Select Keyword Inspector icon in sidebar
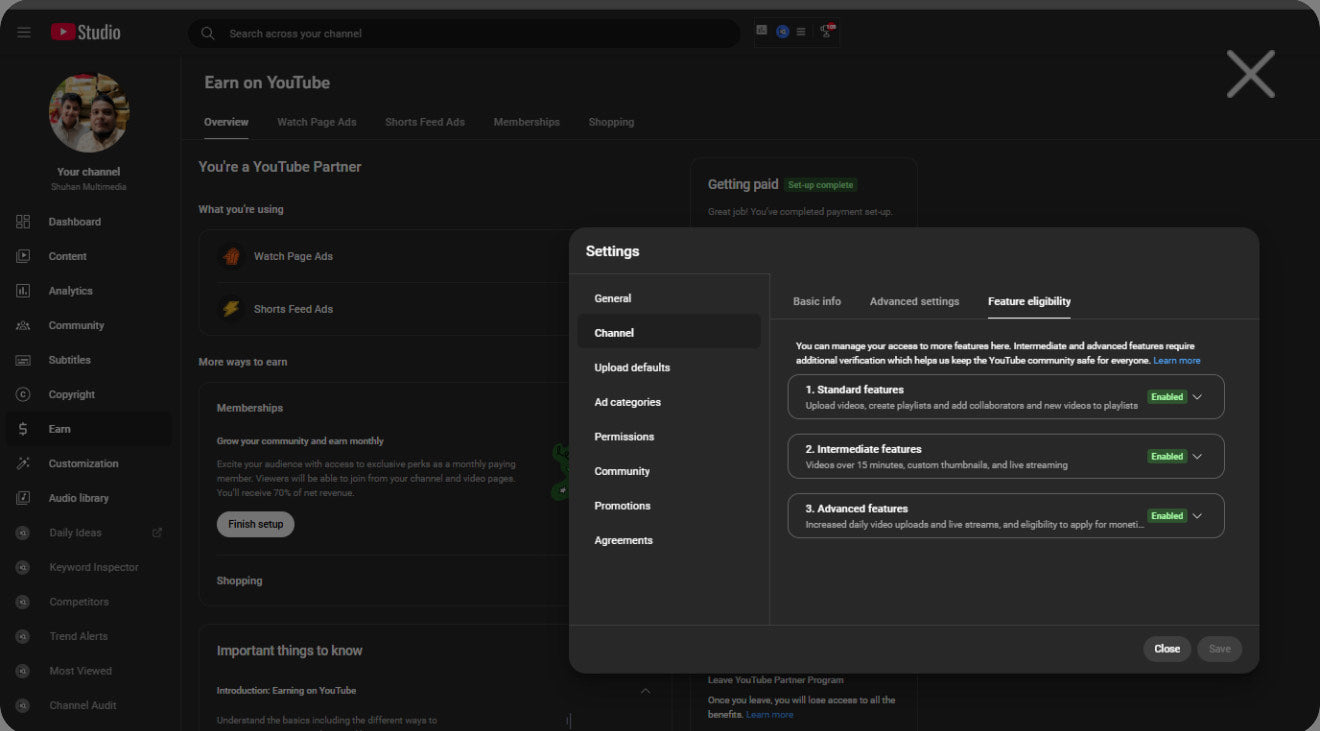The image size is (1320, 731). coord(23,567)
